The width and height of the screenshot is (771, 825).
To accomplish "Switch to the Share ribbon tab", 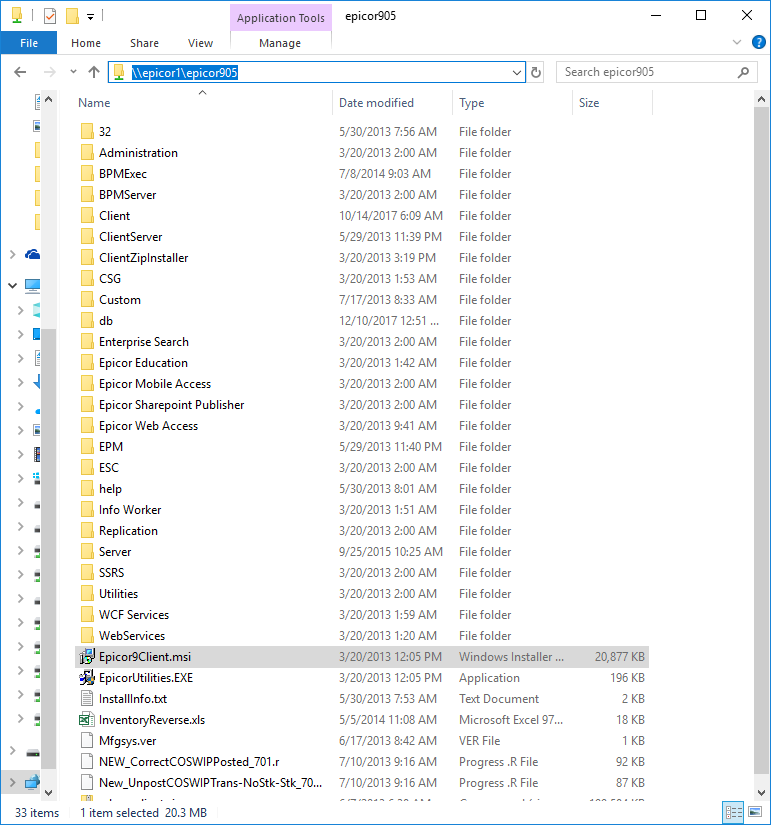I will pyautogui.click(x=144, y=43).
